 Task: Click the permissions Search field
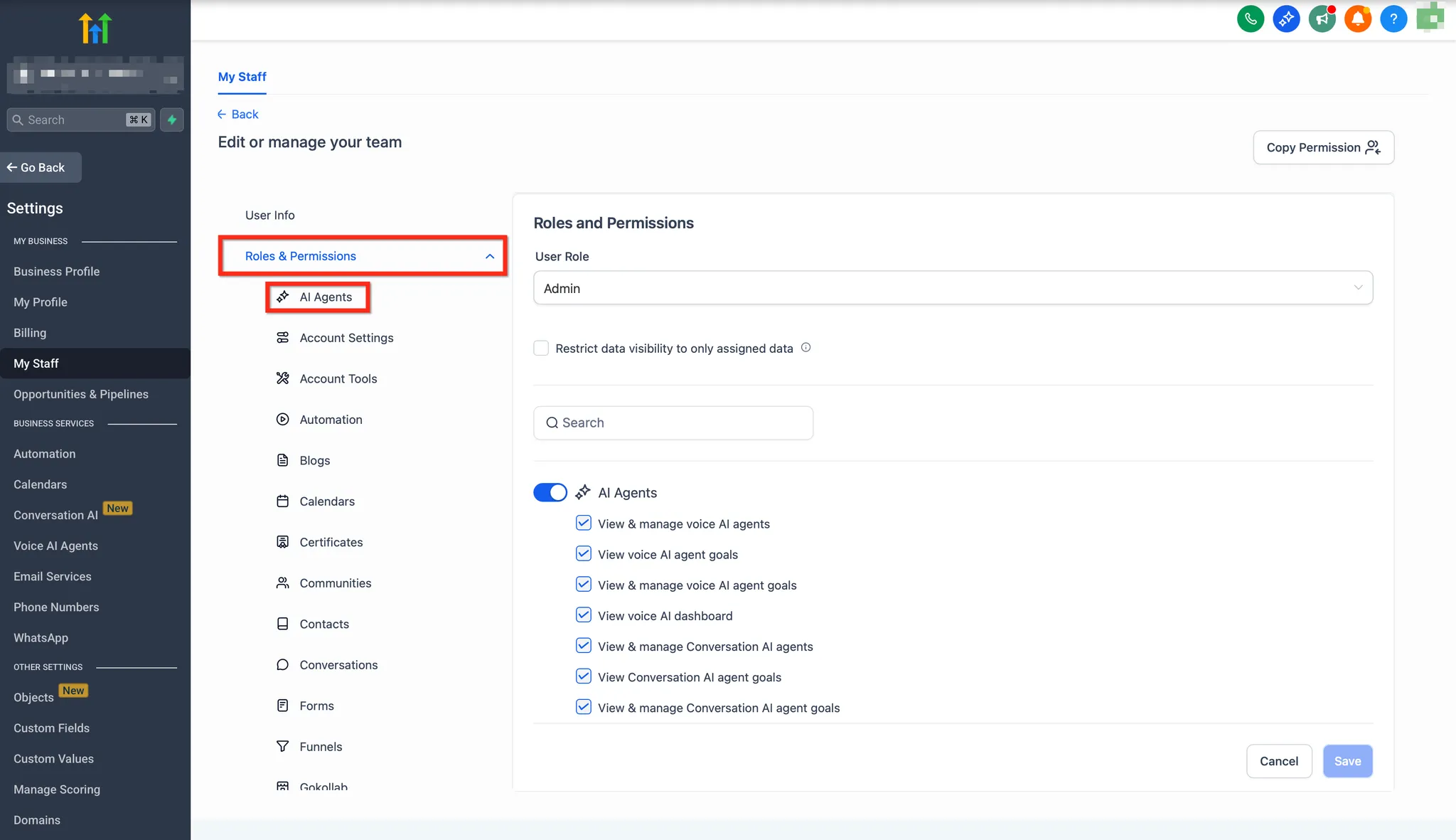(x=673, y=422)
